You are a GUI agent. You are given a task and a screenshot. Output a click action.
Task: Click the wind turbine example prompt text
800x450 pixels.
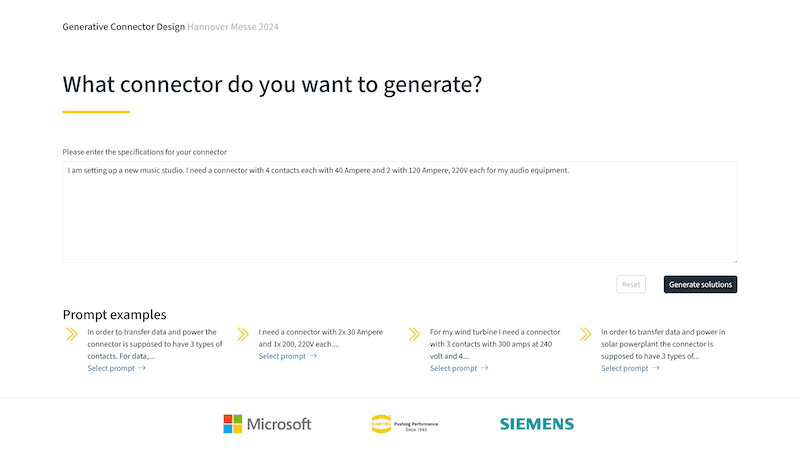[494, 344]
